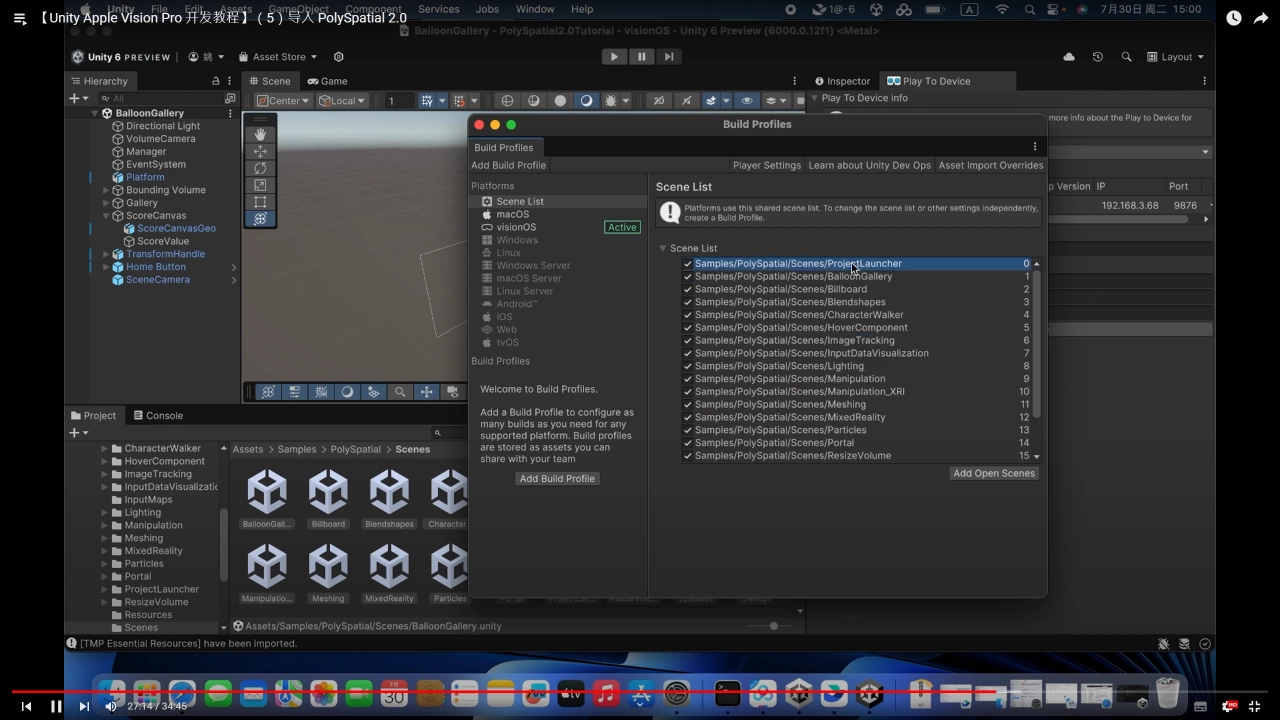
Task: Switch to the Inspector tab
Action: tap(842, 81)
